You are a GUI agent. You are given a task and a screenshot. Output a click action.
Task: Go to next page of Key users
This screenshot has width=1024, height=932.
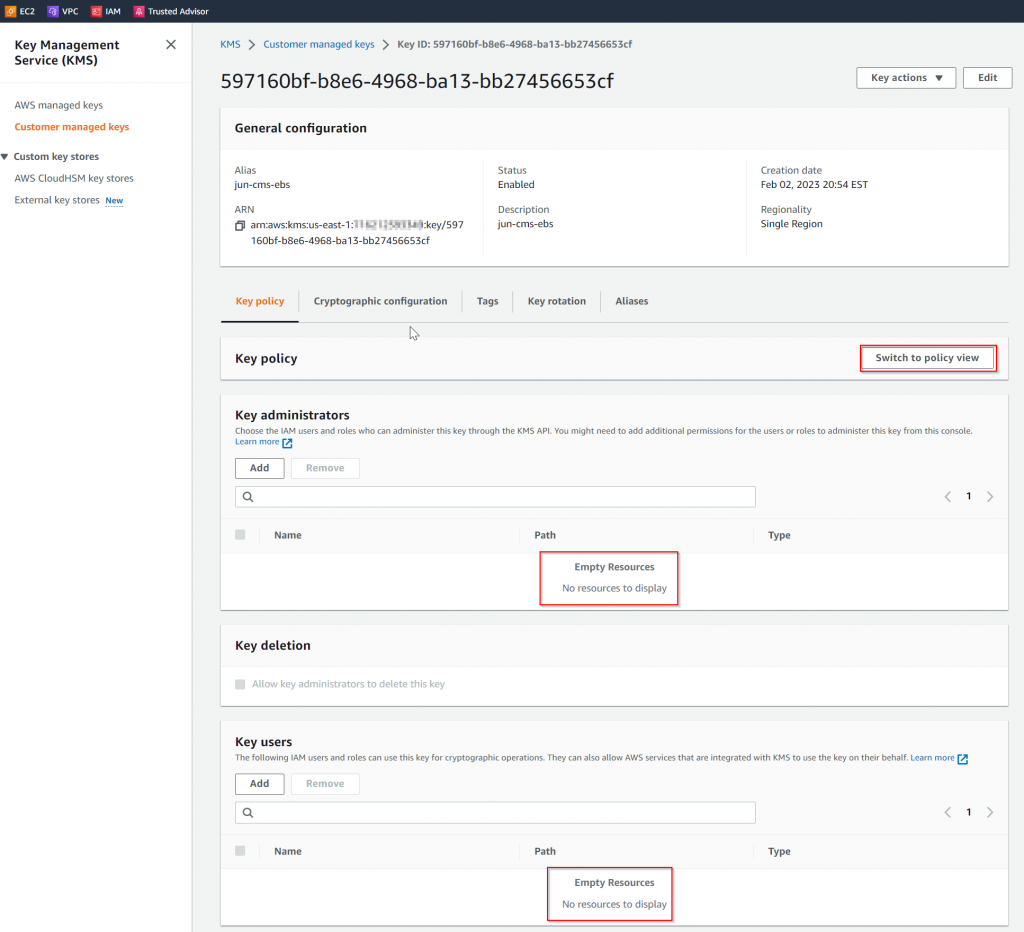(x=990, y=812)
